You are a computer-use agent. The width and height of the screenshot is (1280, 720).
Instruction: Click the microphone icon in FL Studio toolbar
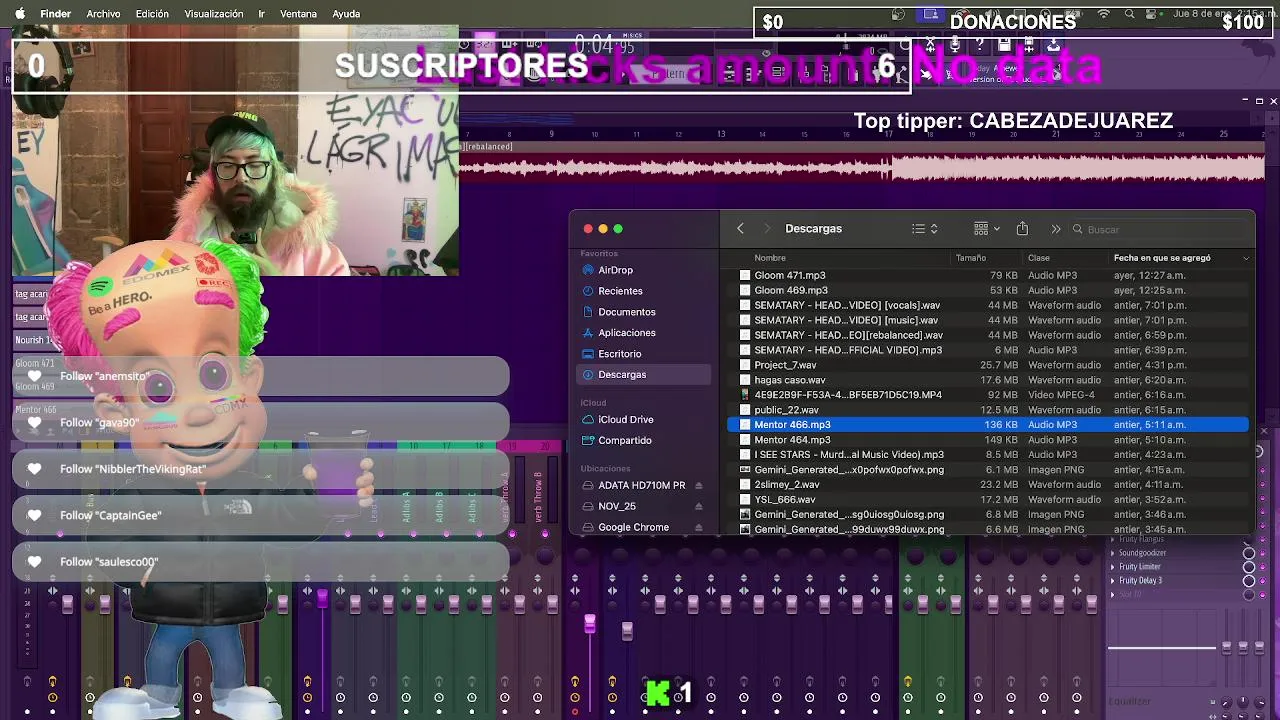coord(955,45)
